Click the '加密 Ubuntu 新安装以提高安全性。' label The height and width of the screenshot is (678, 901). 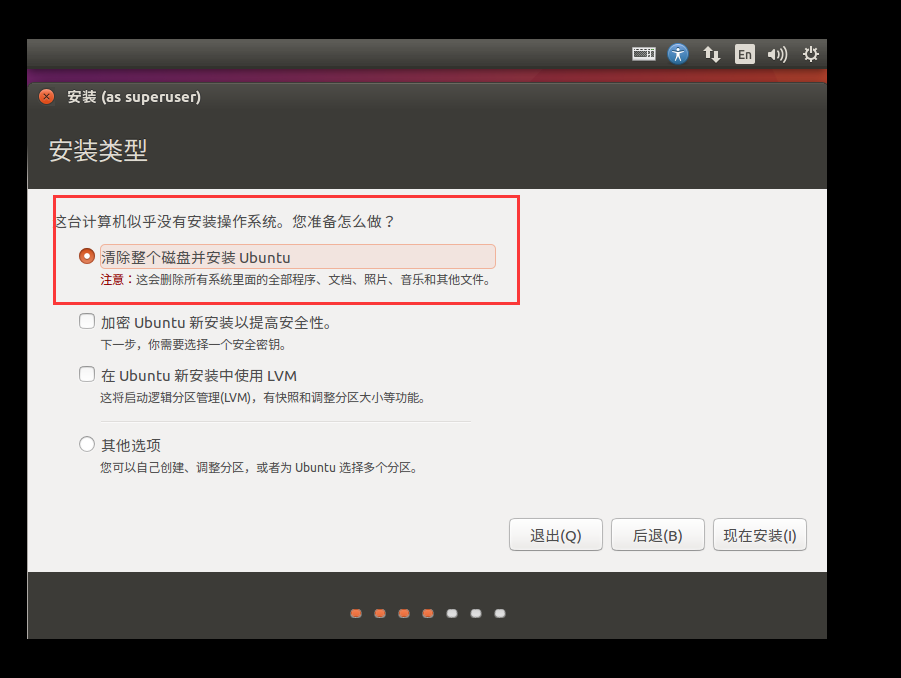(x=217, y=322)
